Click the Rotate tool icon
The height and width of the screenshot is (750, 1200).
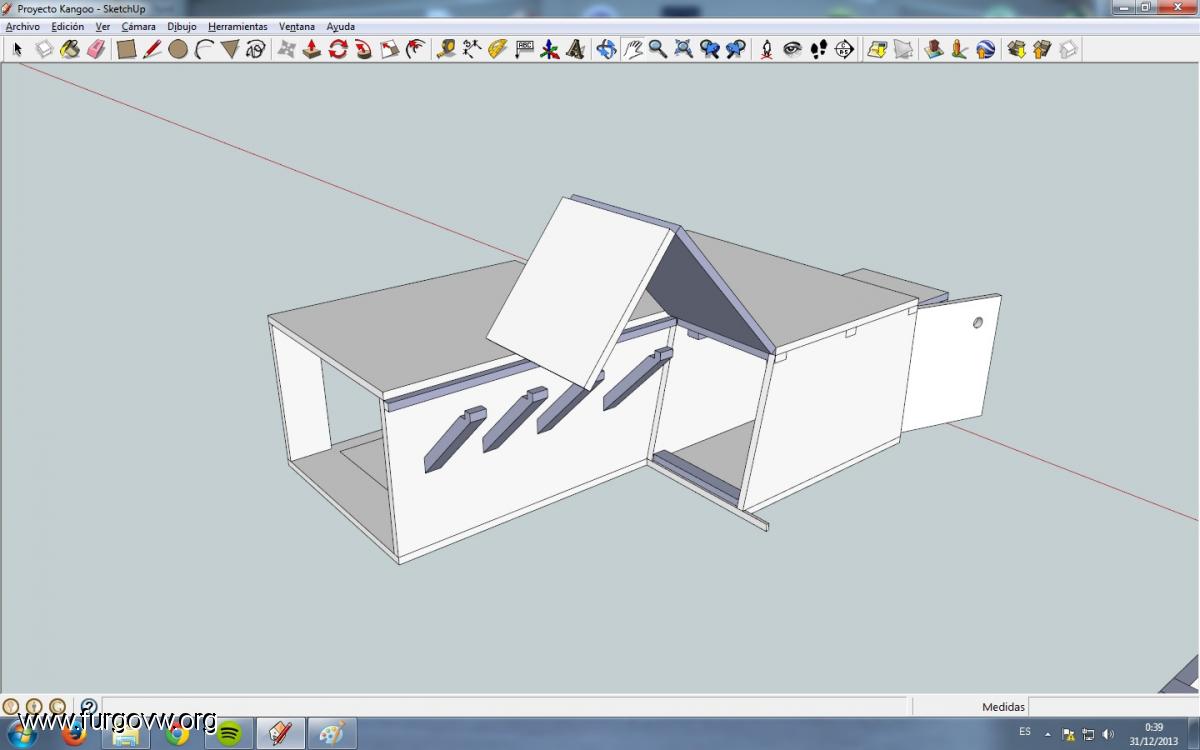[338, 49]
